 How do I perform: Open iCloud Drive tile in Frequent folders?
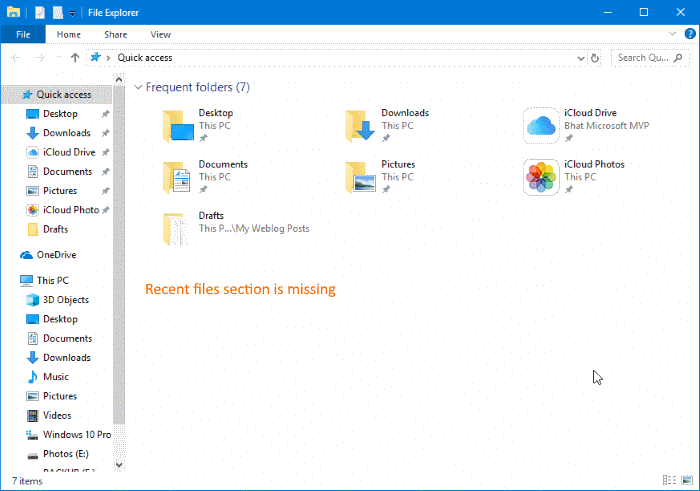point(587,125)
